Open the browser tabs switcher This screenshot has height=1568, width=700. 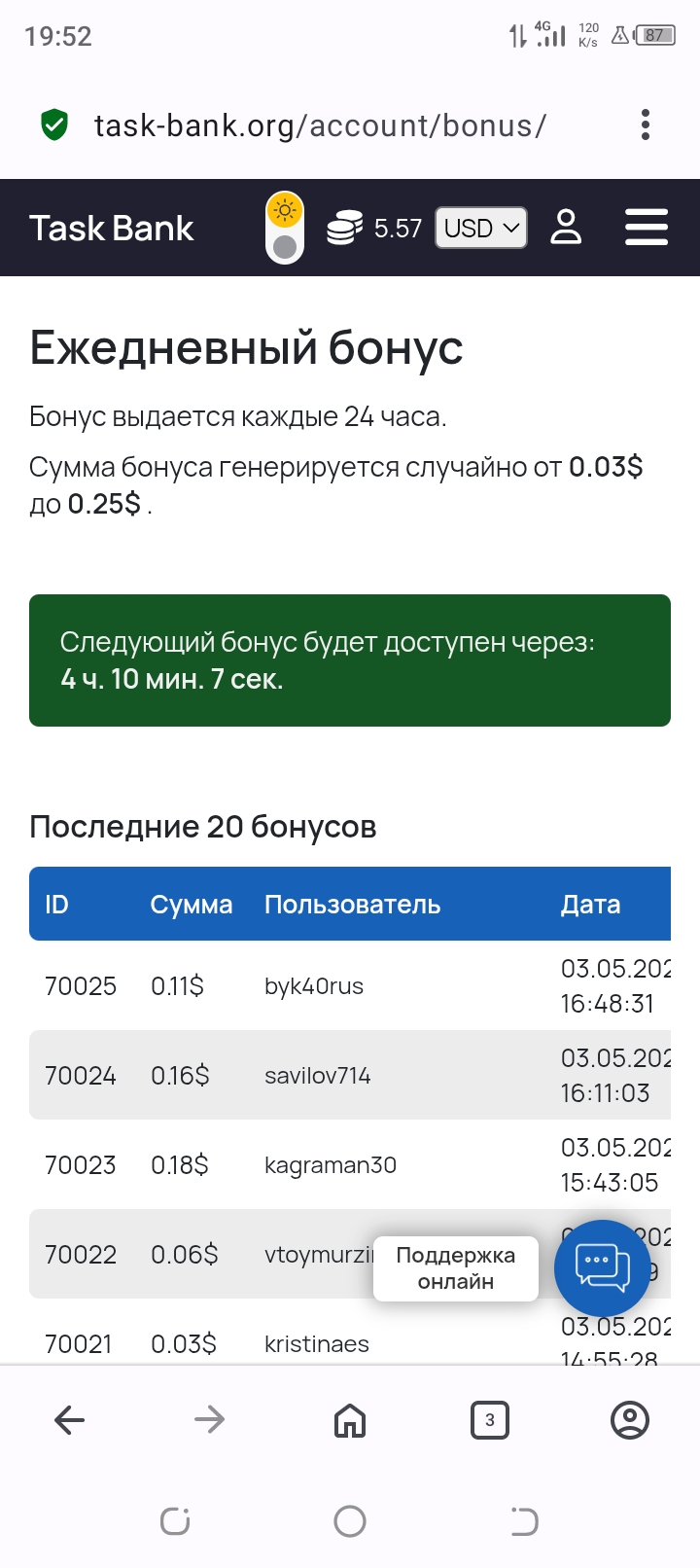click(x=489, y=1420)
